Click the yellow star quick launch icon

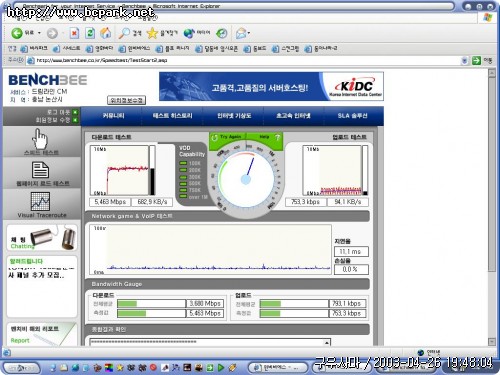pyautogui.click(x=120, y=368)
